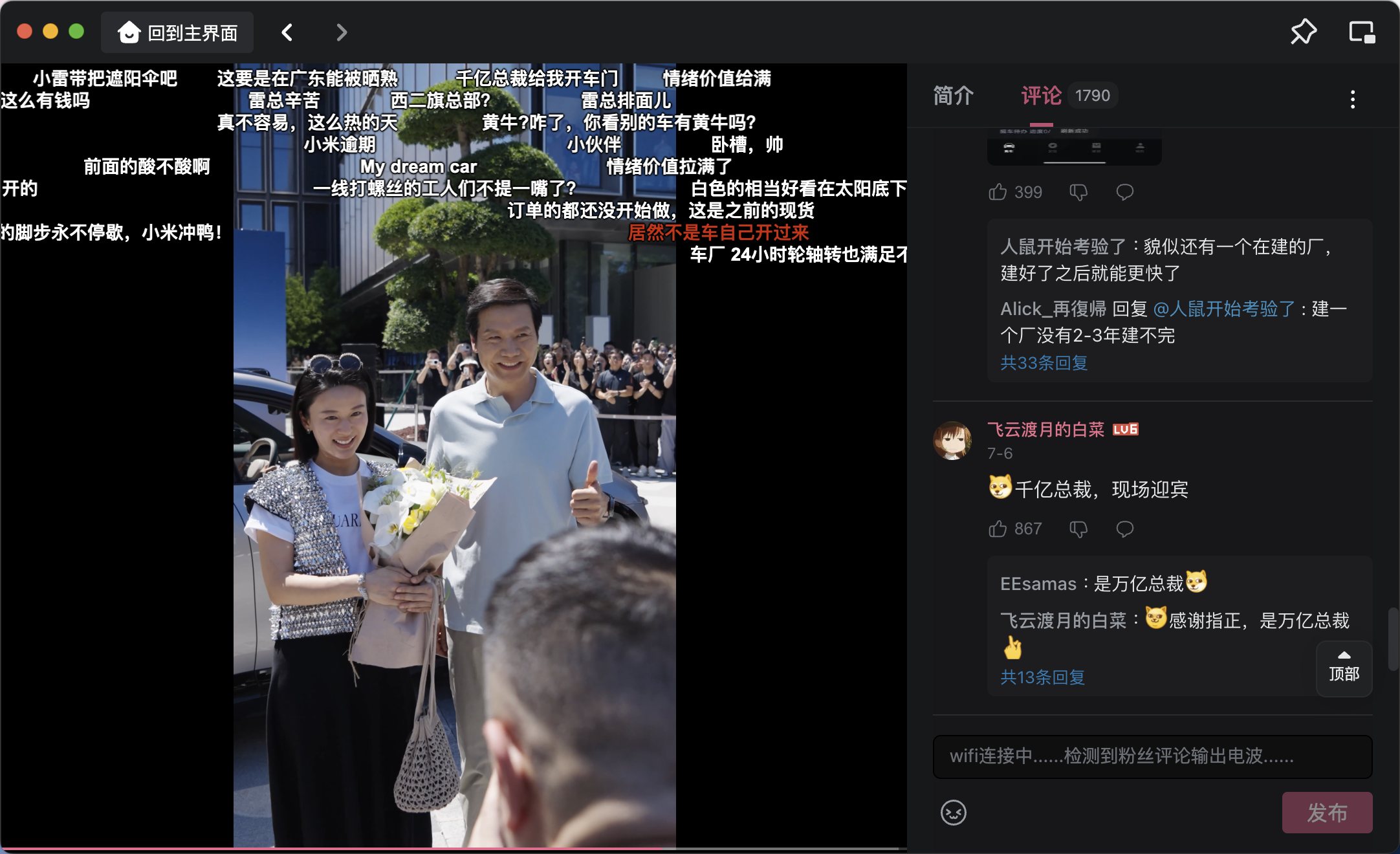Reply to the 千亿总裁，现场迎宾 comment
This screenshot has height=854, width=1400.
coord(1125,529)
